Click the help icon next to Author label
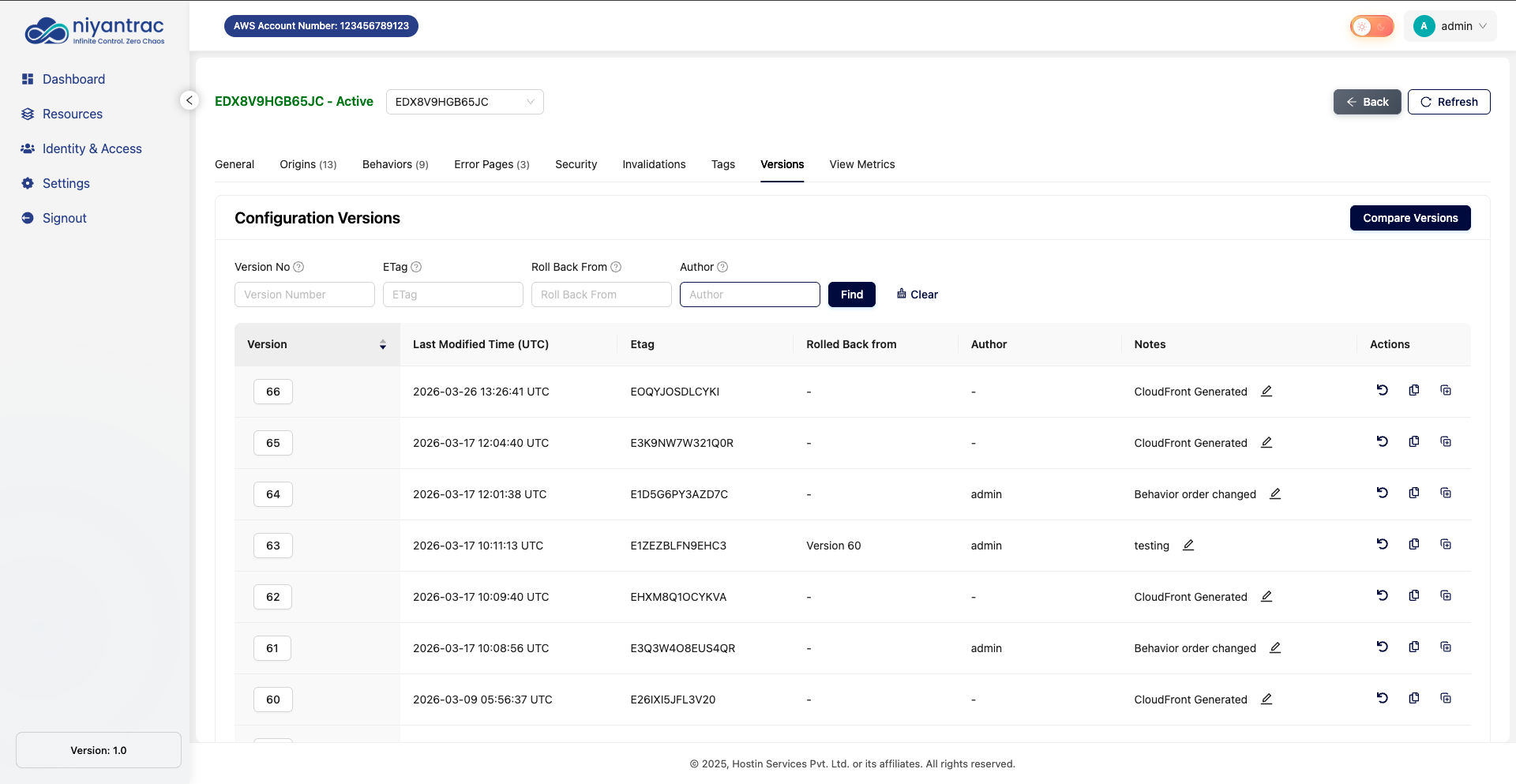The image size is (1516, 784). tap(722, 267)
